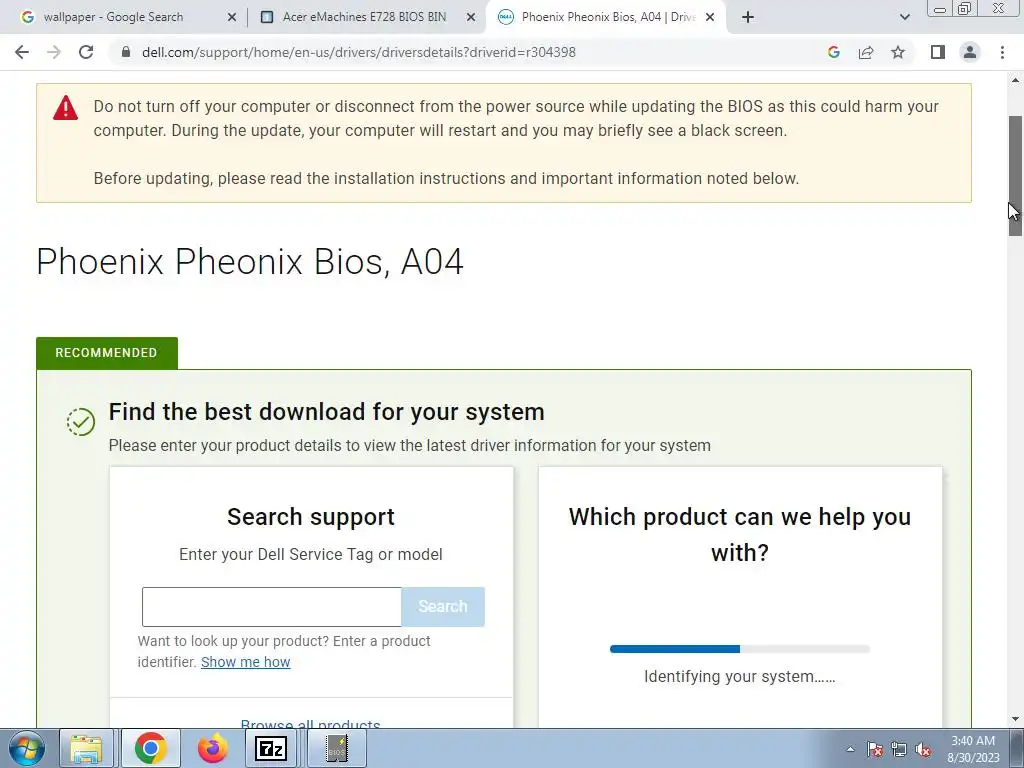Click Find the best download heading
This screenshot has width=1024, height=768.
(327, 412)
